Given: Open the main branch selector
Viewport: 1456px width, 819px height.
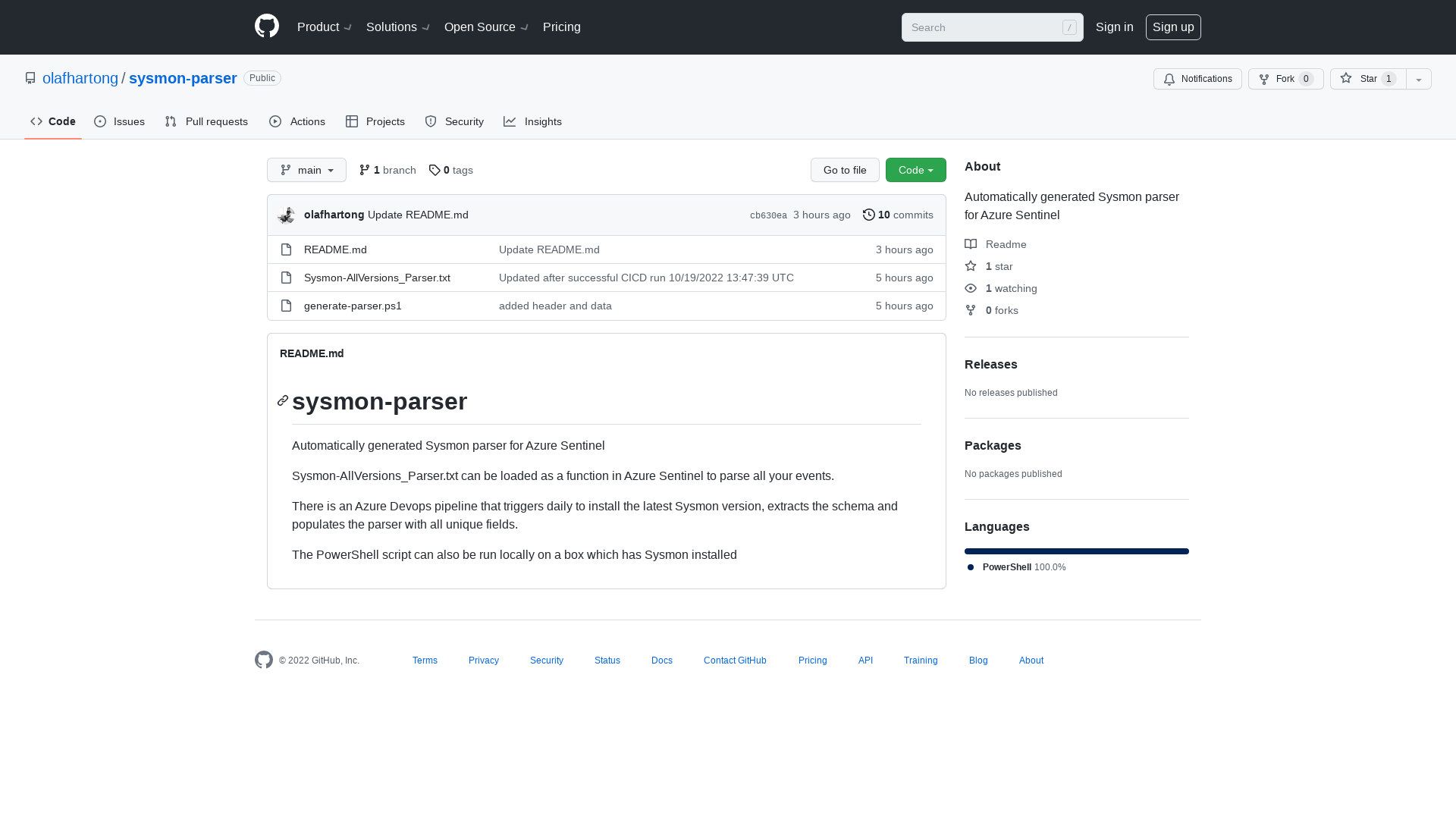Looking at the screenshot, I should coord(306,170).
